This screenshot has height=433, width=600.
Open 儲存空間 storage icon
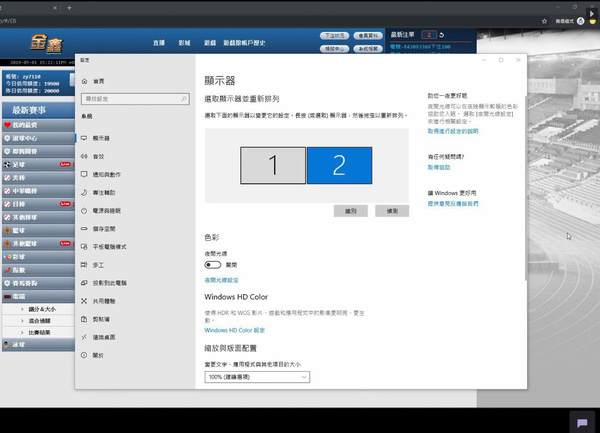(x=83, y=228)
